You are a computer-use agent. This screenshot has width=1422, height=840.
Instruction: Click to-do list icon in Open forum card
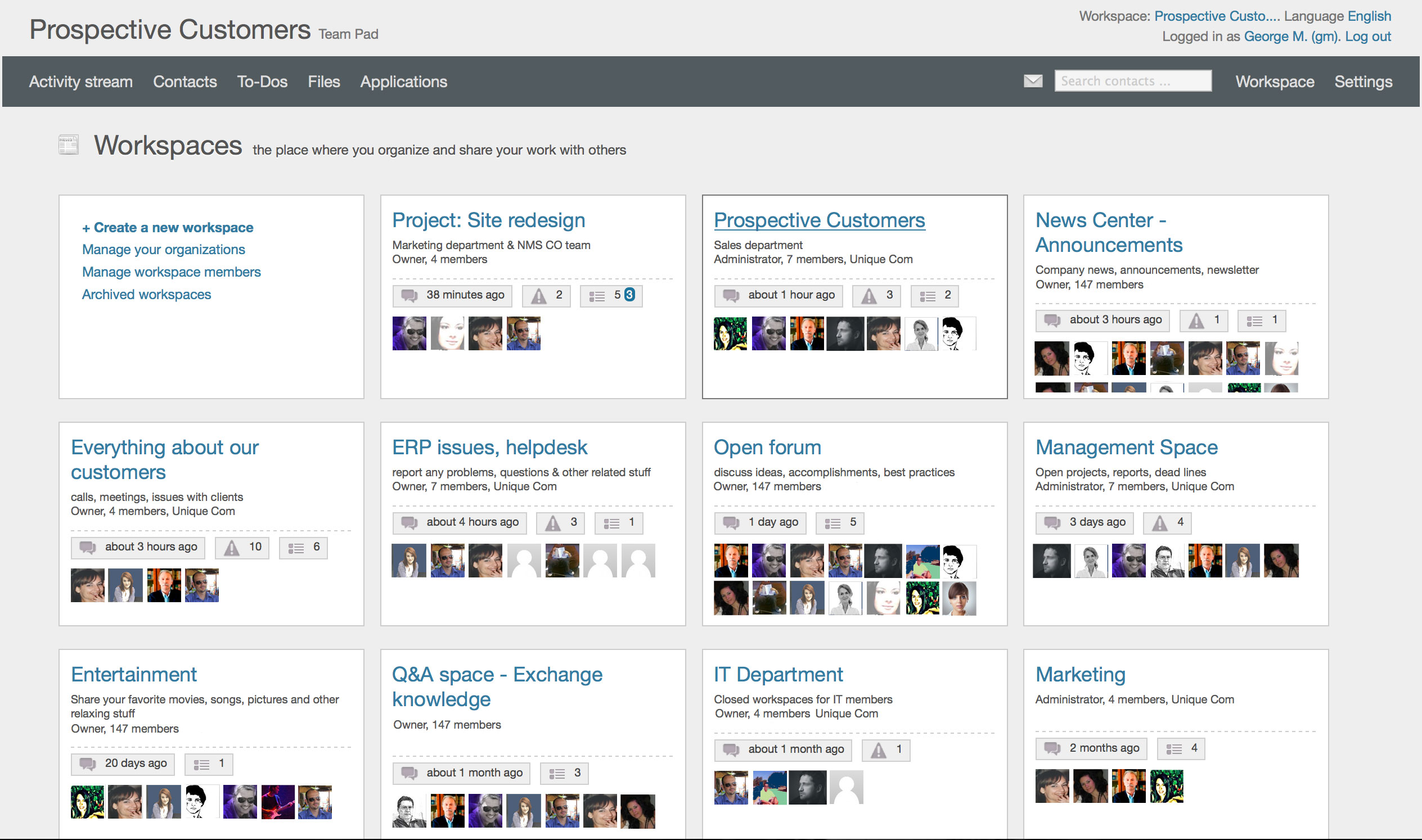point(832,523)
